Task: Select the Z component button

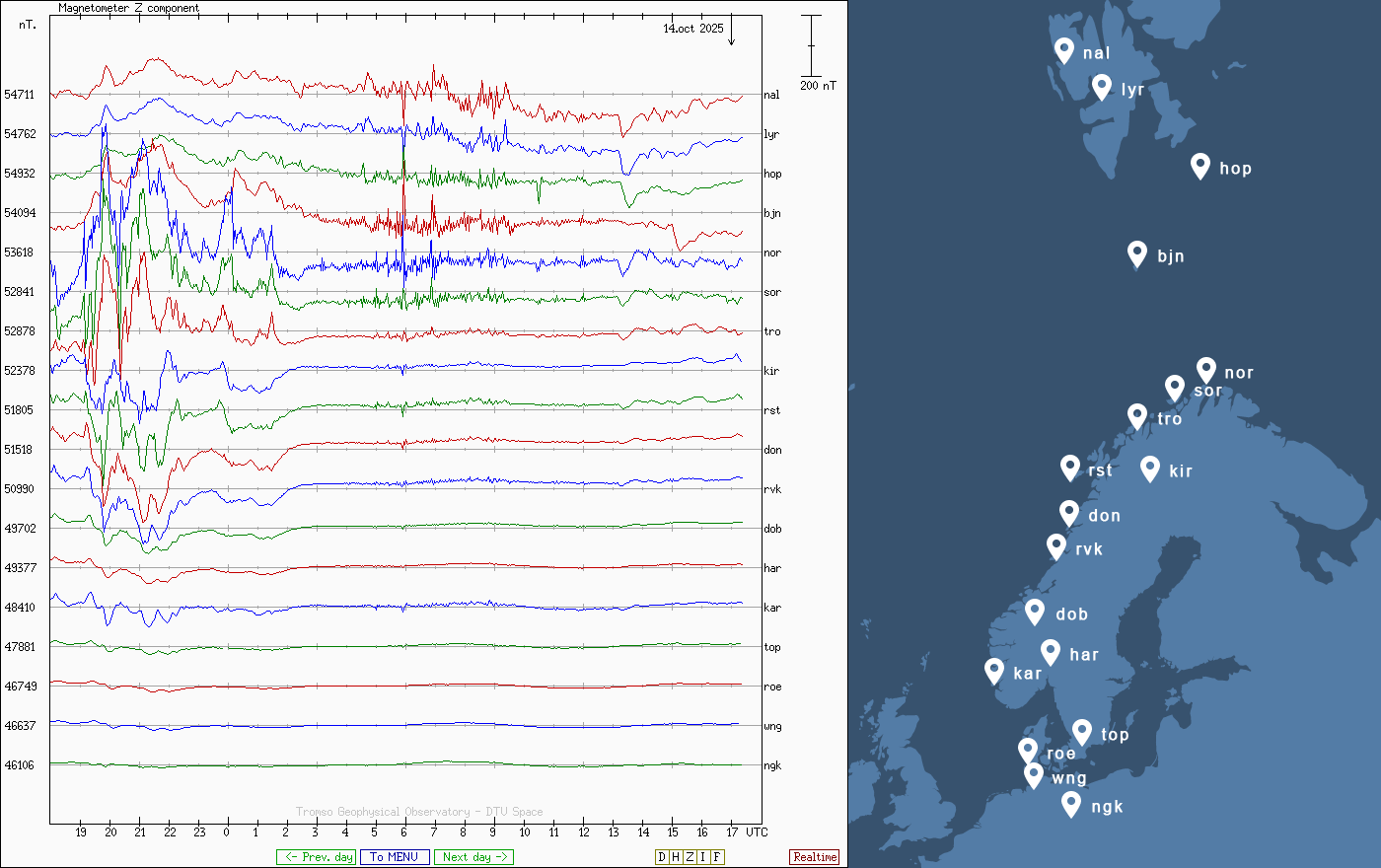Action: point(690,857)
